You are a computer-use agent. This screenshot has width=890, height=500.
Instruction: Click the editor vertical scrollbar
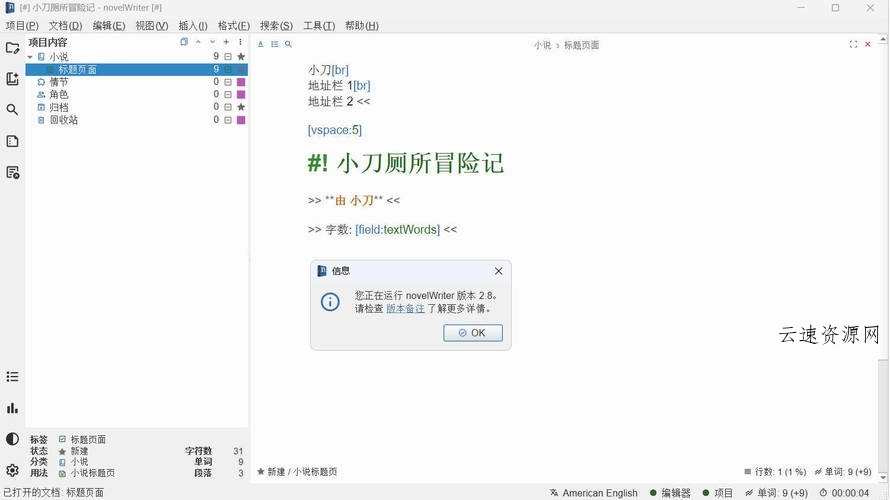(x=883, y=258)
